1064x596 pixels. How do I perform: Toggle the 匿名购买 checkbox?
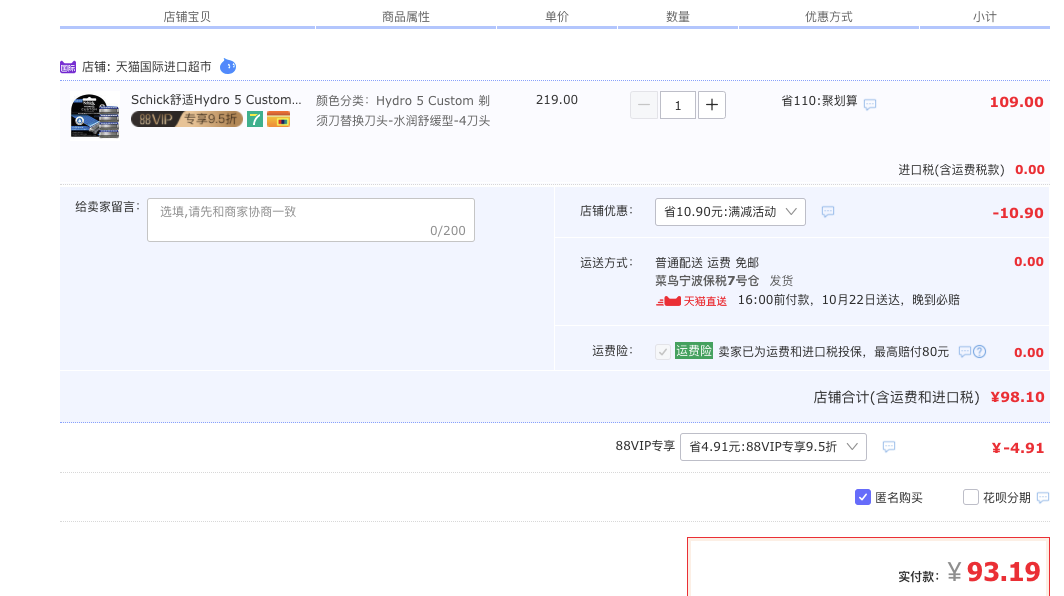(x=862, y=497)
